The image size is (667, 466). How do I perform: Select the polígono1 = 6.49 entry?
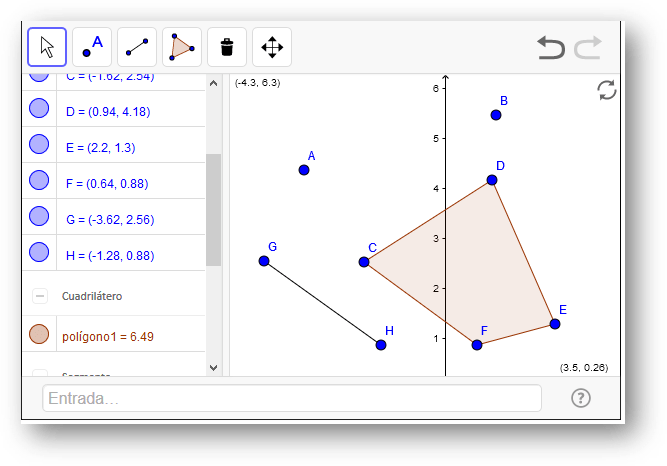pos(108,337)
